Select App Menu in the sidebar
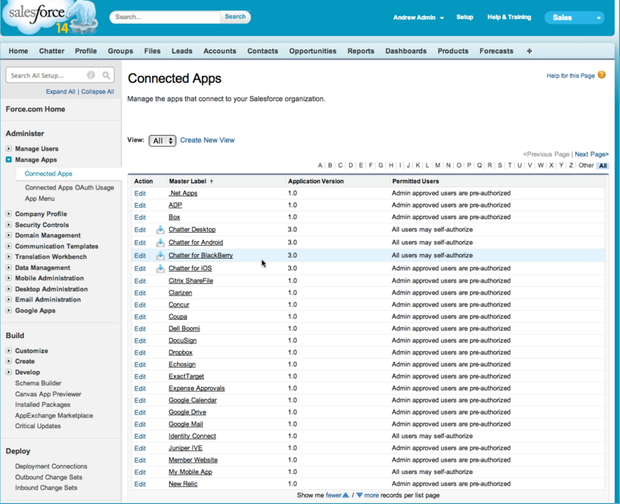Viewport: 620px width, 504px height. click(40, 198)
